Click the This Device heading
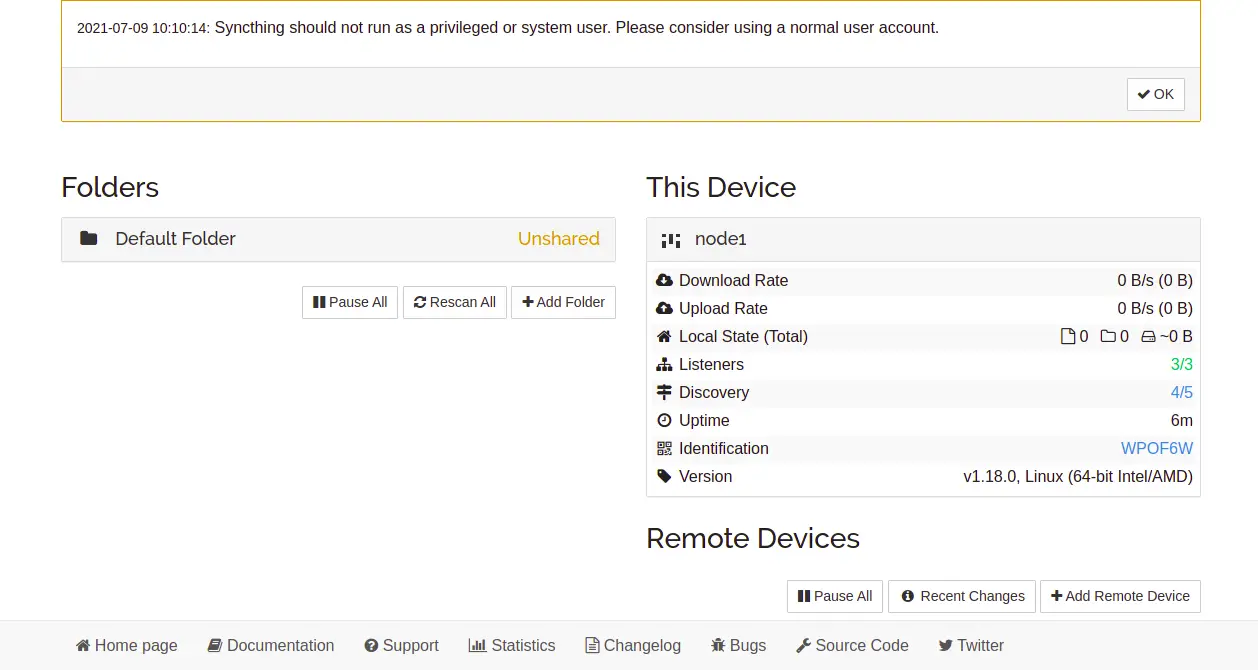Image resolution: width=1258 pixels, height=670 pixels. (x=721, y=188)
